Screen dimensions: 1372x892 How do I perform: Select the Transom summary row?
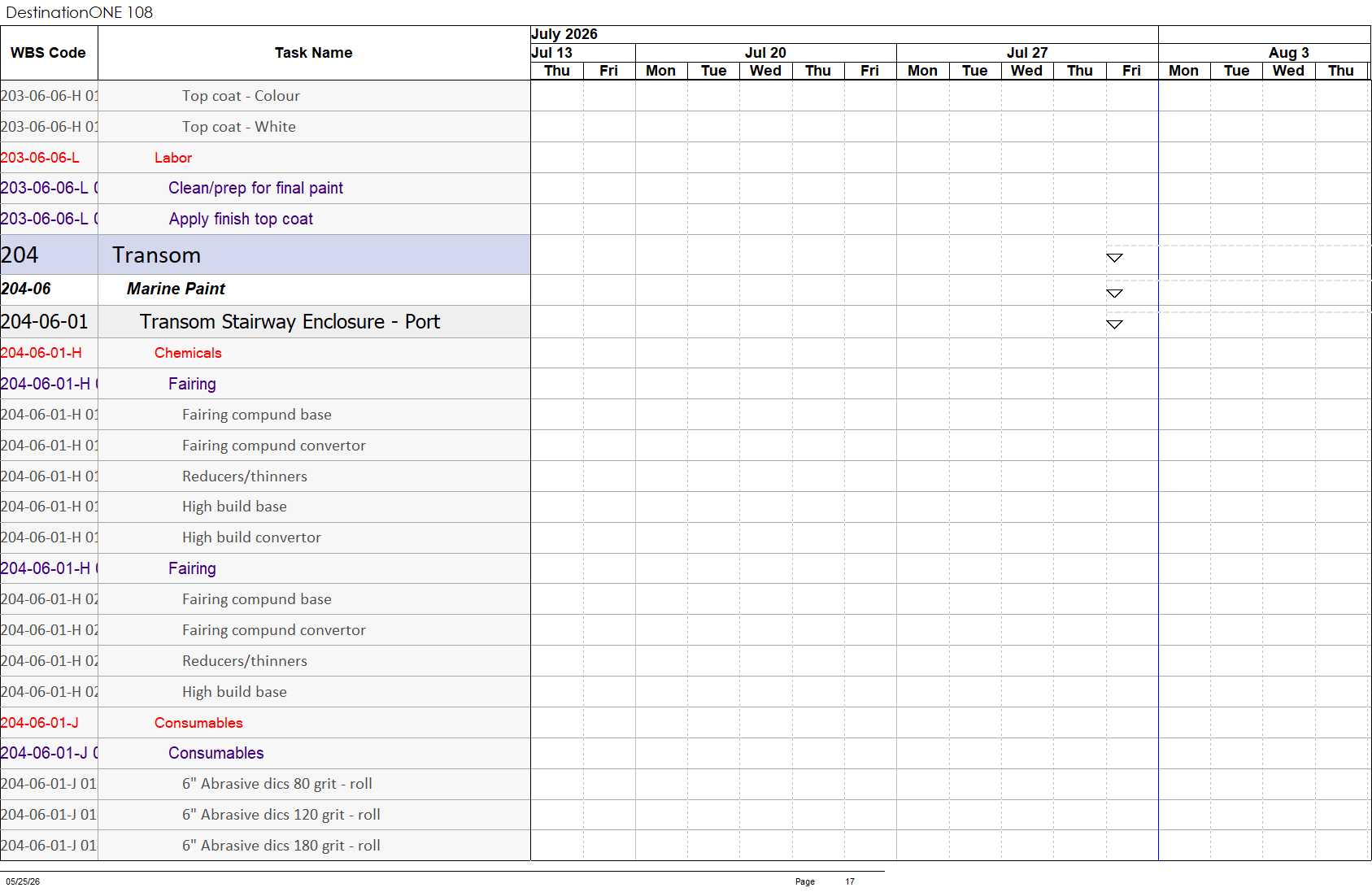pos(265,255)
